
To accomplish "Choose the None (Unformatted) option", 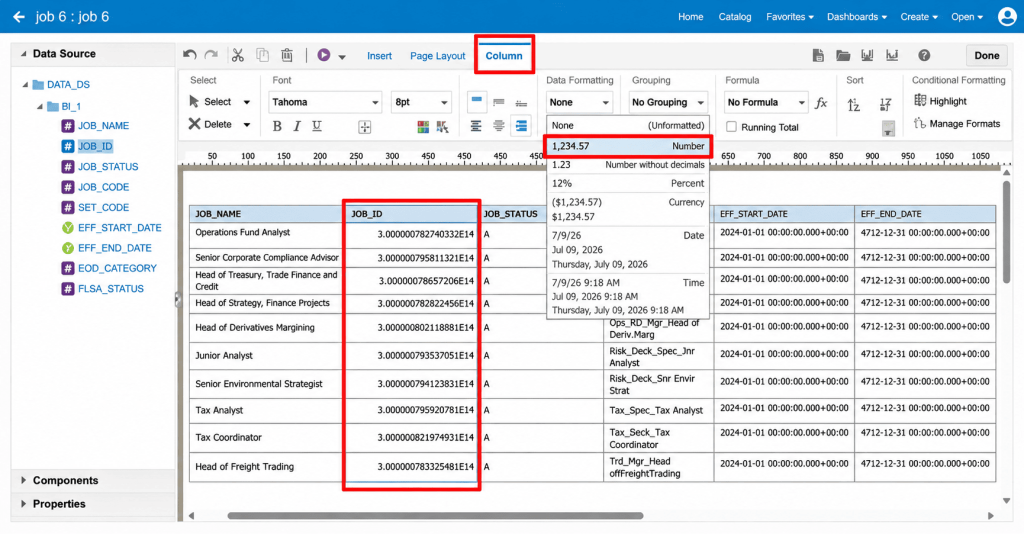I will [x=628, y=125].
